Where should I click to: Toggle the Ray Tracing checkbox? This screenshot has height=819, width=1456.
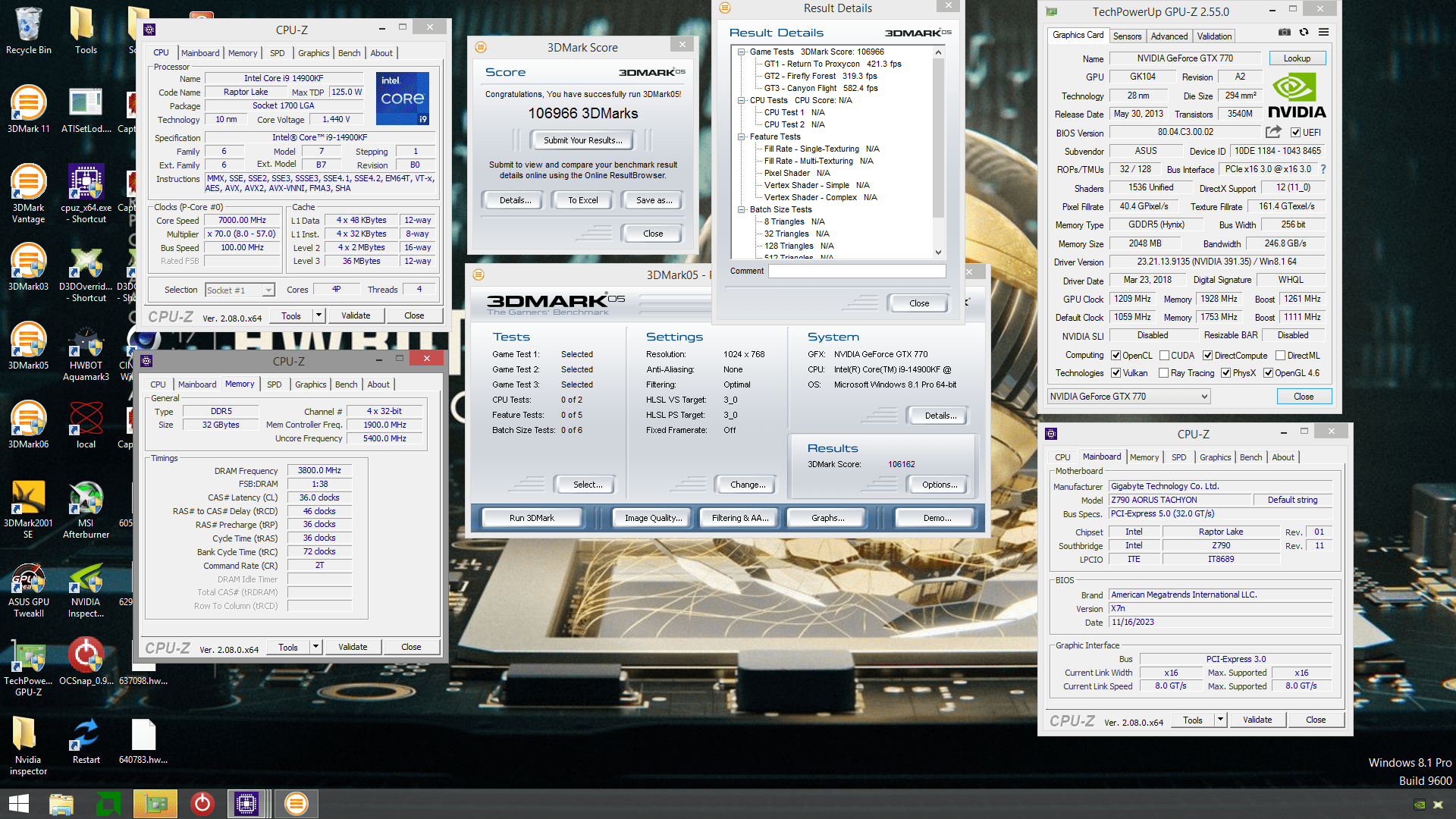pyautogui.click(x=1163, y=373)
